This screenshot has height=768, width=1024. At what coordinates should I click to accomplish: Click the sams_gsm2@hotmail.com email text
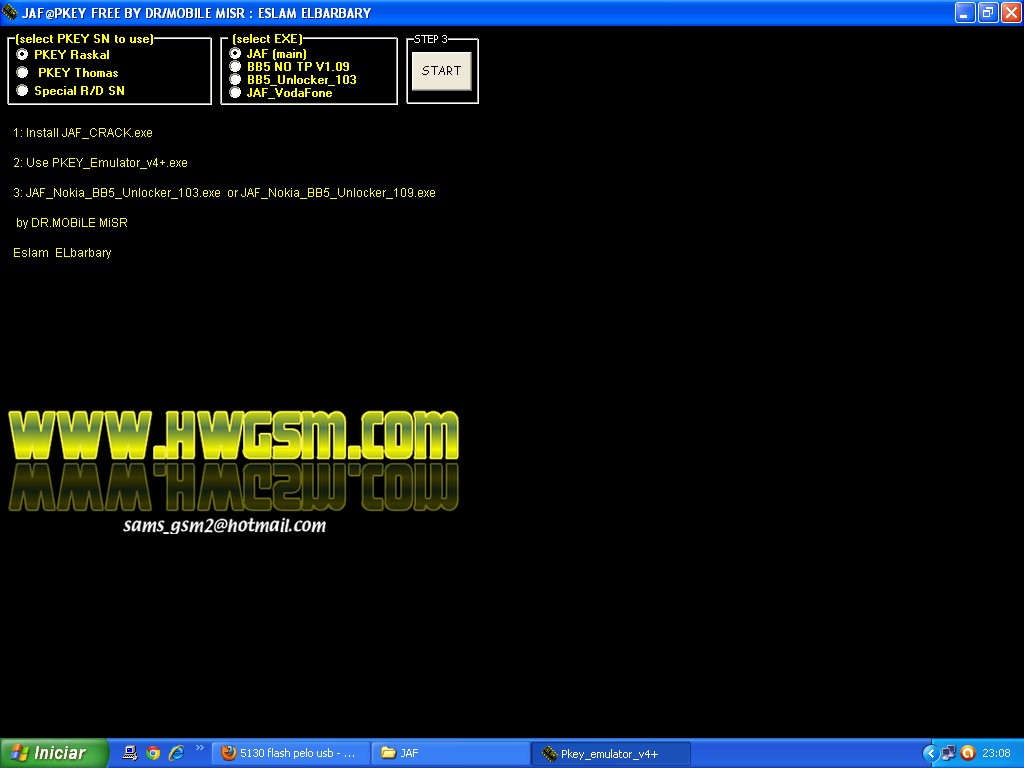[x=225, y=526]
